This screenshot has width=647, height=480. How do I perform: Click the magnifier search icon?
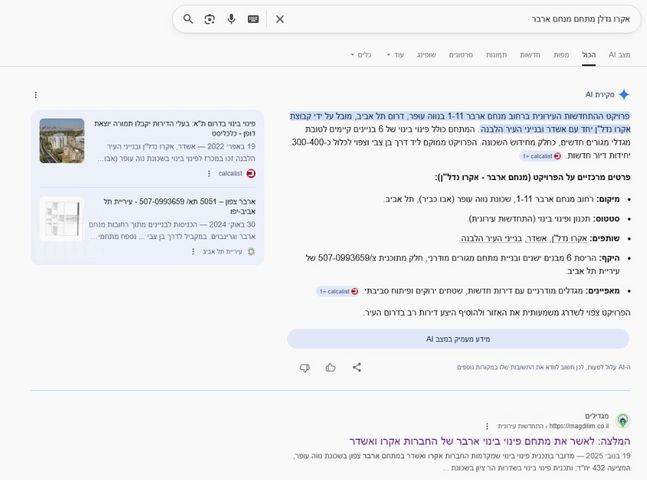click(x=188, y=19)
